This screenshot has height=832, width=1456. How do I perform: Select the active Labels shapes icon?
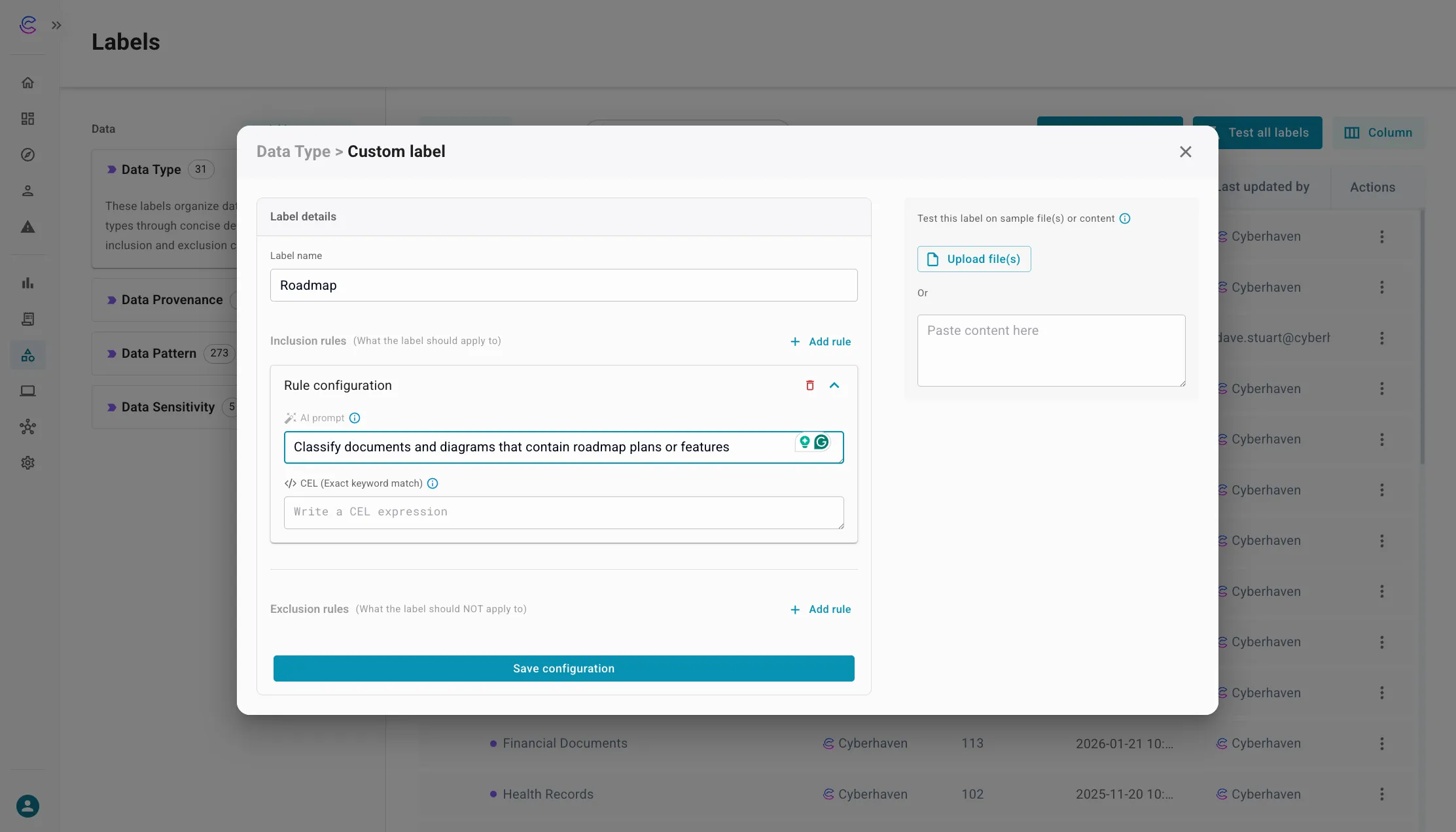tap(27, 355)
